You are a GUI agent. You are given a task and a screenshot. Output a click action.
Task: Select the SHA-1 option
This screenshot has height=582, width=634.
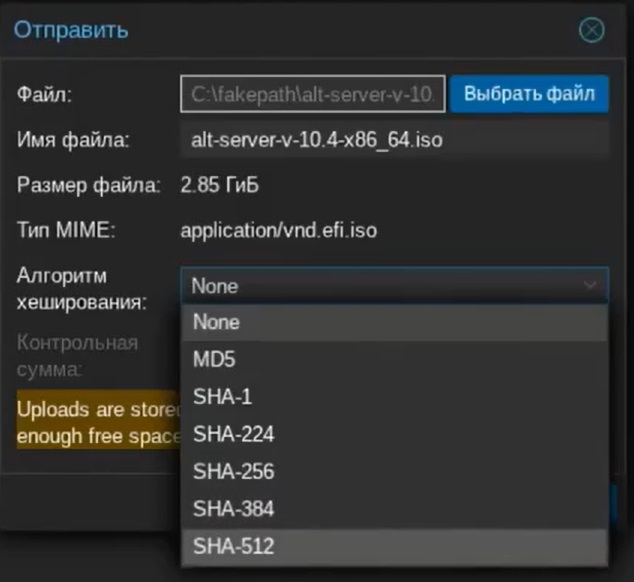pos(223,397)
